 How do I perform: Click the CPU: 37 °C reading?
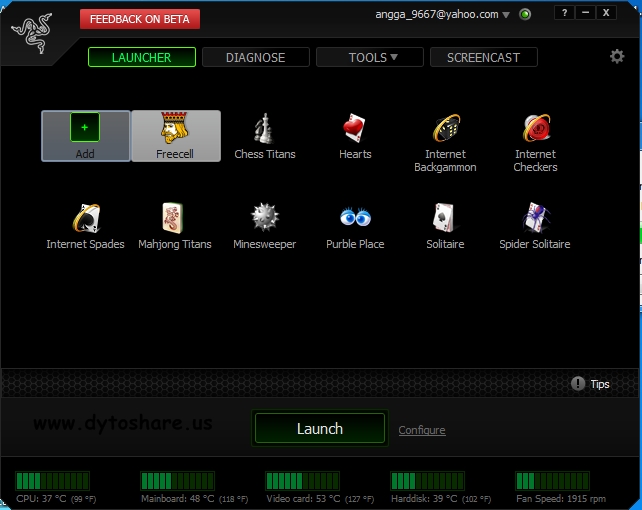tap(56, 499)
